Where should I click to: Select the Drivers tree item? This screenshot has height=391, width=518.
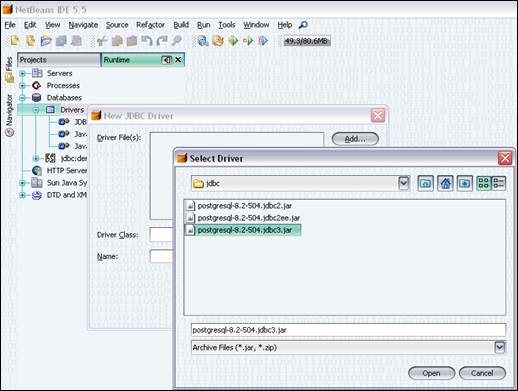pos(72,110)
